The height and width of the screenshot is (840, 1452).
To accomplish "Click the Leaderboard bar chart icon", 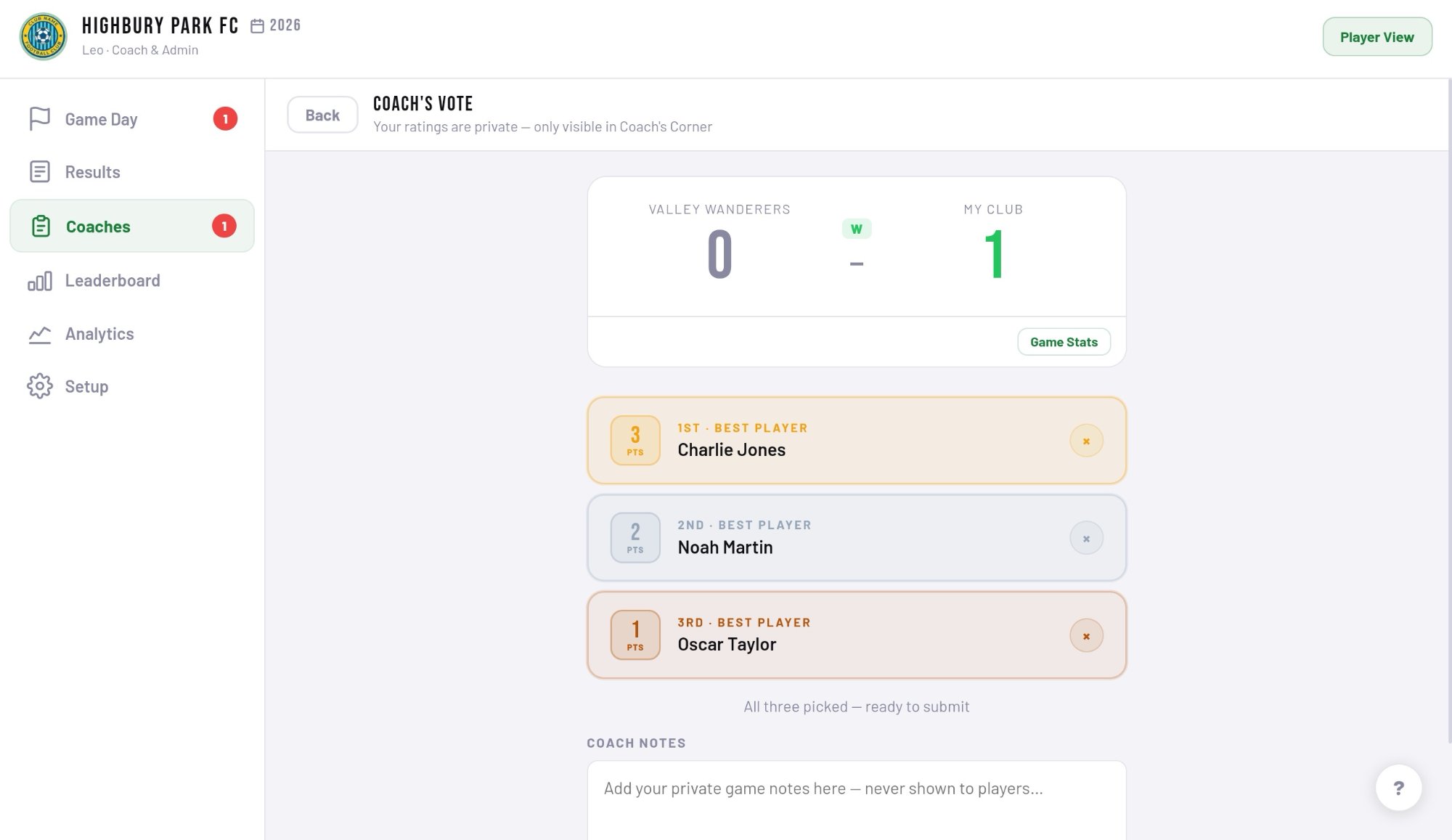I will (x=39, y=281).
